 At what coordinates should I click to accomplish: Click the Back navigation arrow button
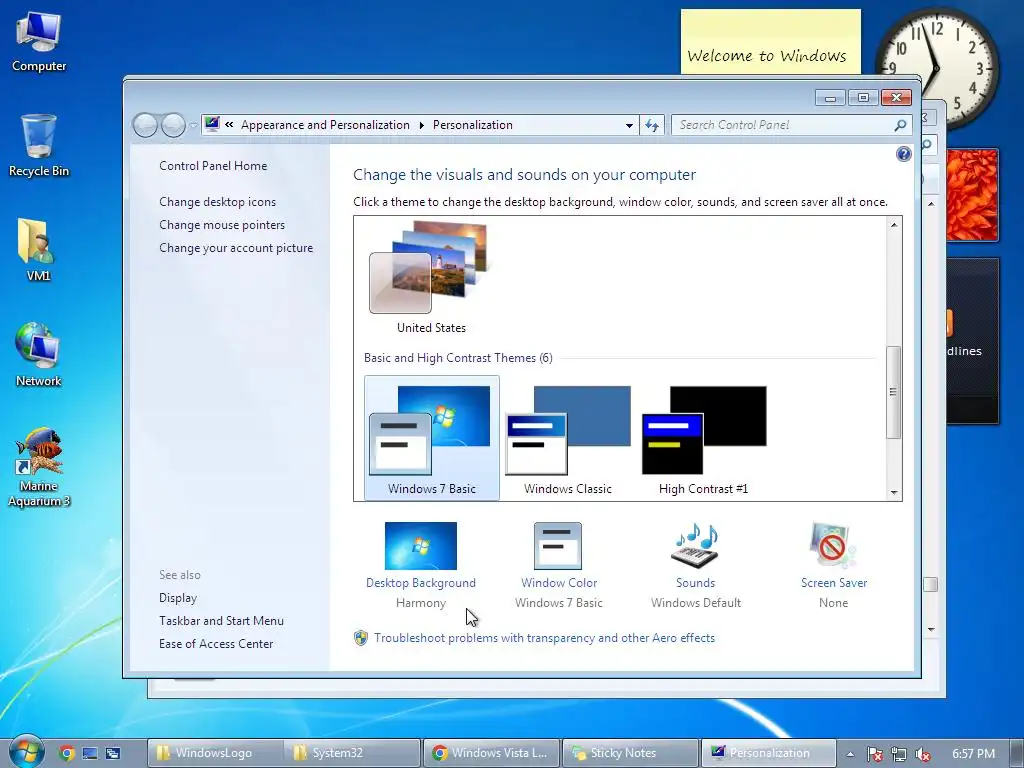click(145, 125)
